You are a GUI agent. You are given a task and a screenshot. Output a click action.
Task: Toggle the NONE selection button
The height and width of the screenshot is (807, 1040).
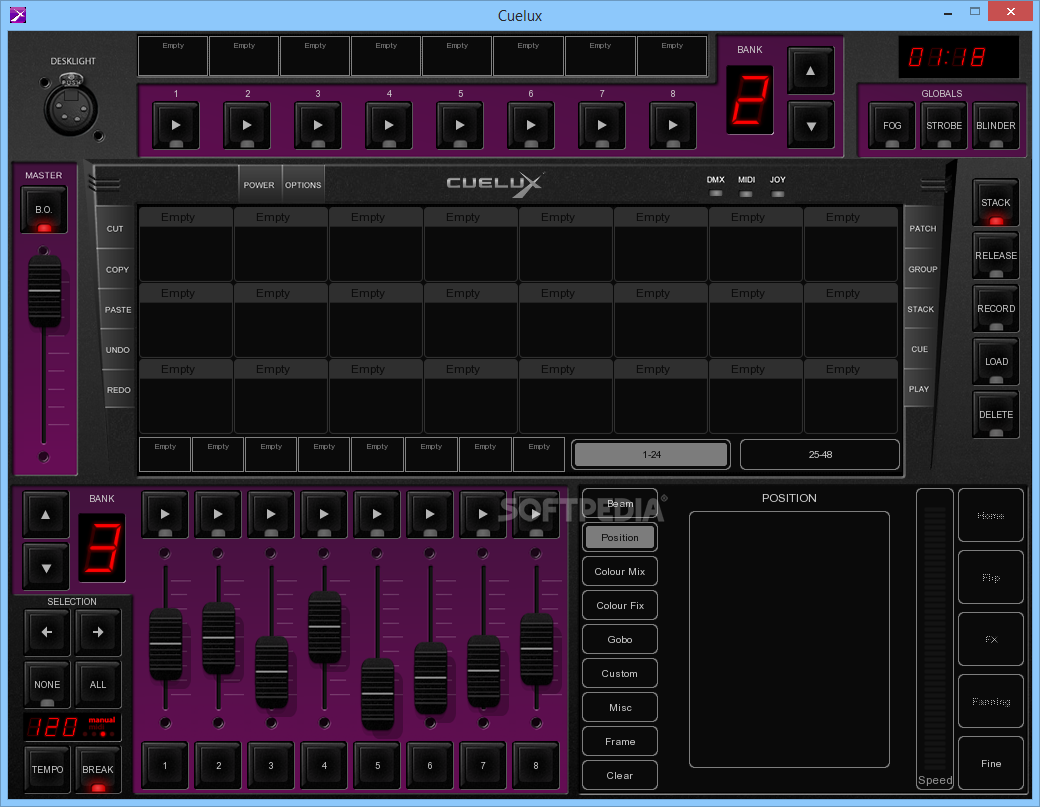[x=46, y=684]
